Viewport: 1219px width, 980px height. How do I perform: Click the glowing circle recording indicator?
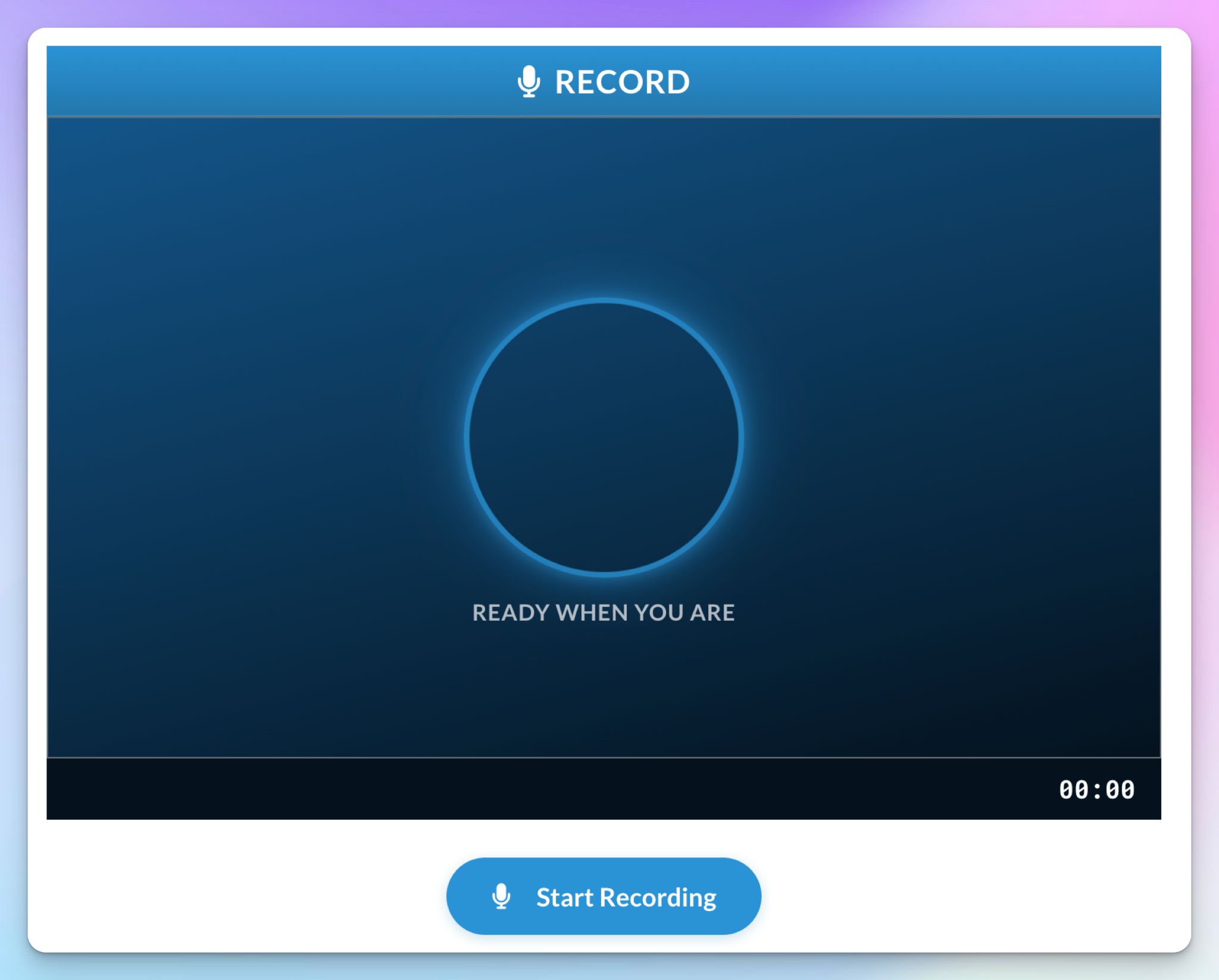(604, 437)
